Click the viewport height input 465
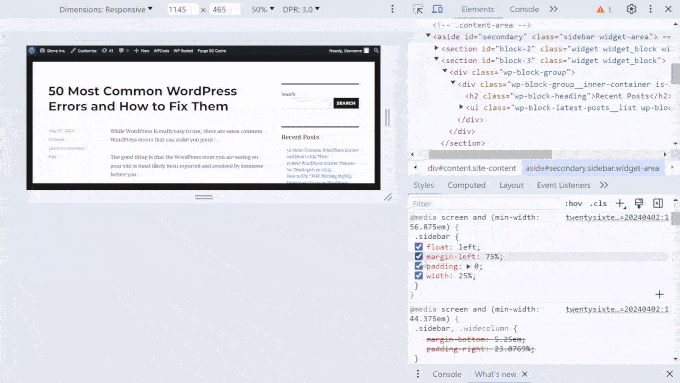 tap(225, 9)
